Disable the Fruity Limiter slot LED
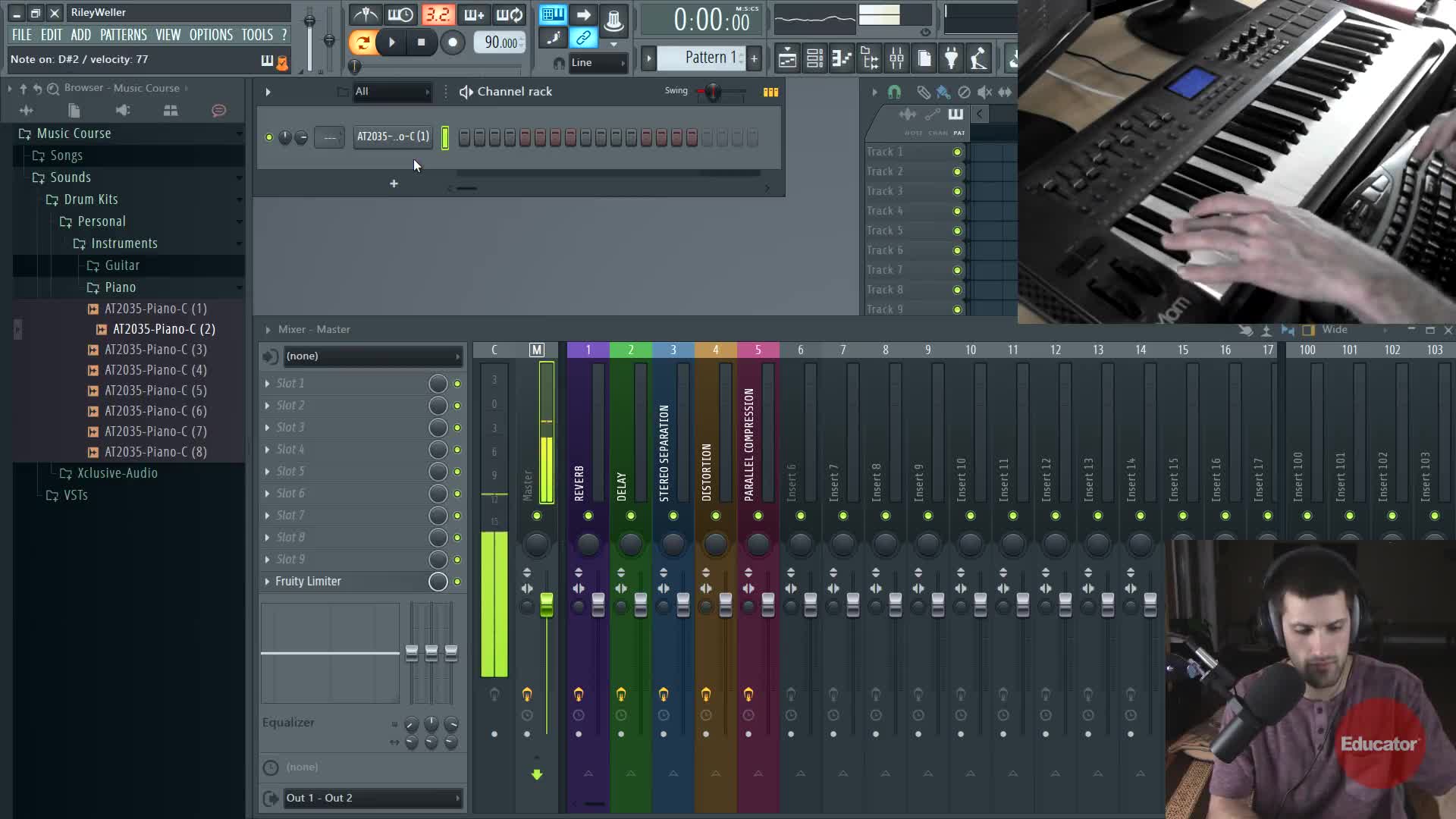Screen dimensions: 1456x819 click(457, 582)
